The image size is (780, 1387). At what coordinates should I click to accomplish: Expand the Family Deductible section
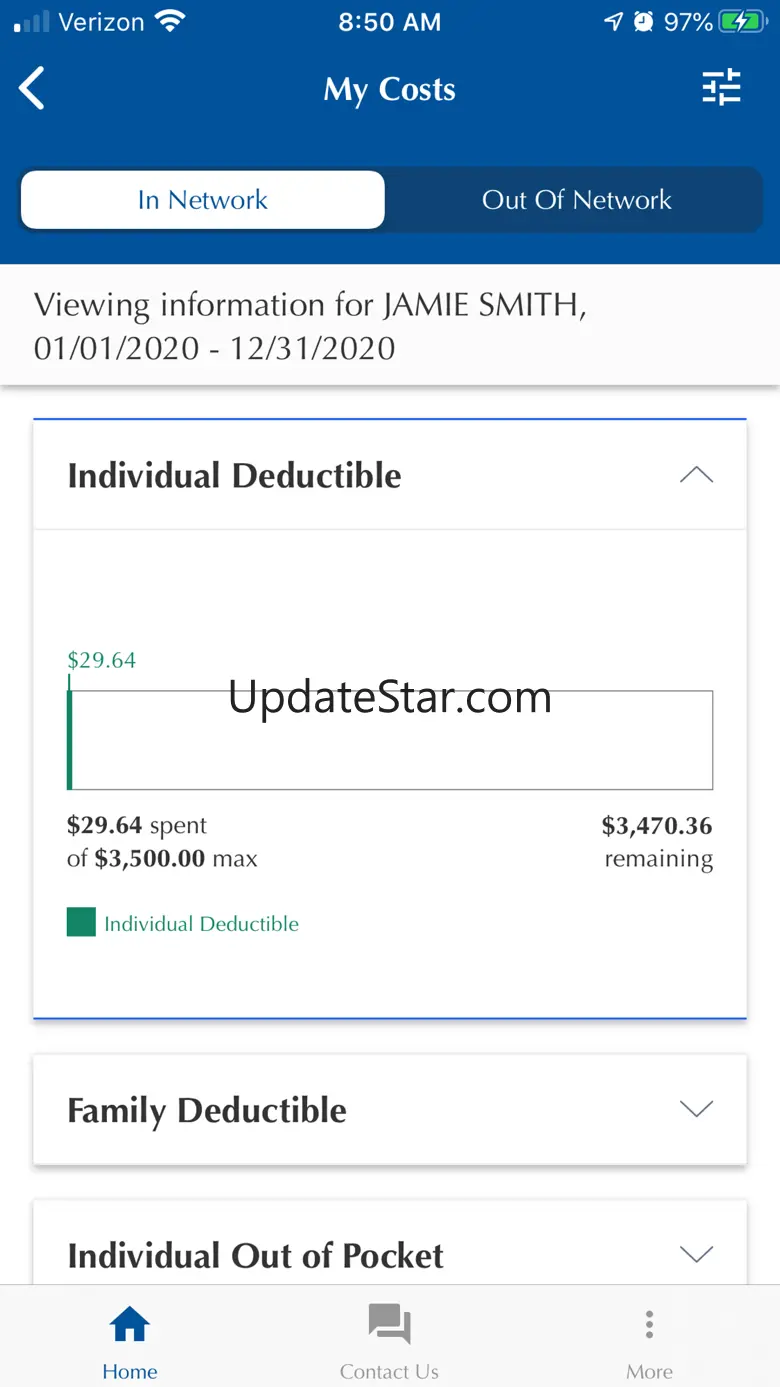696,1109
